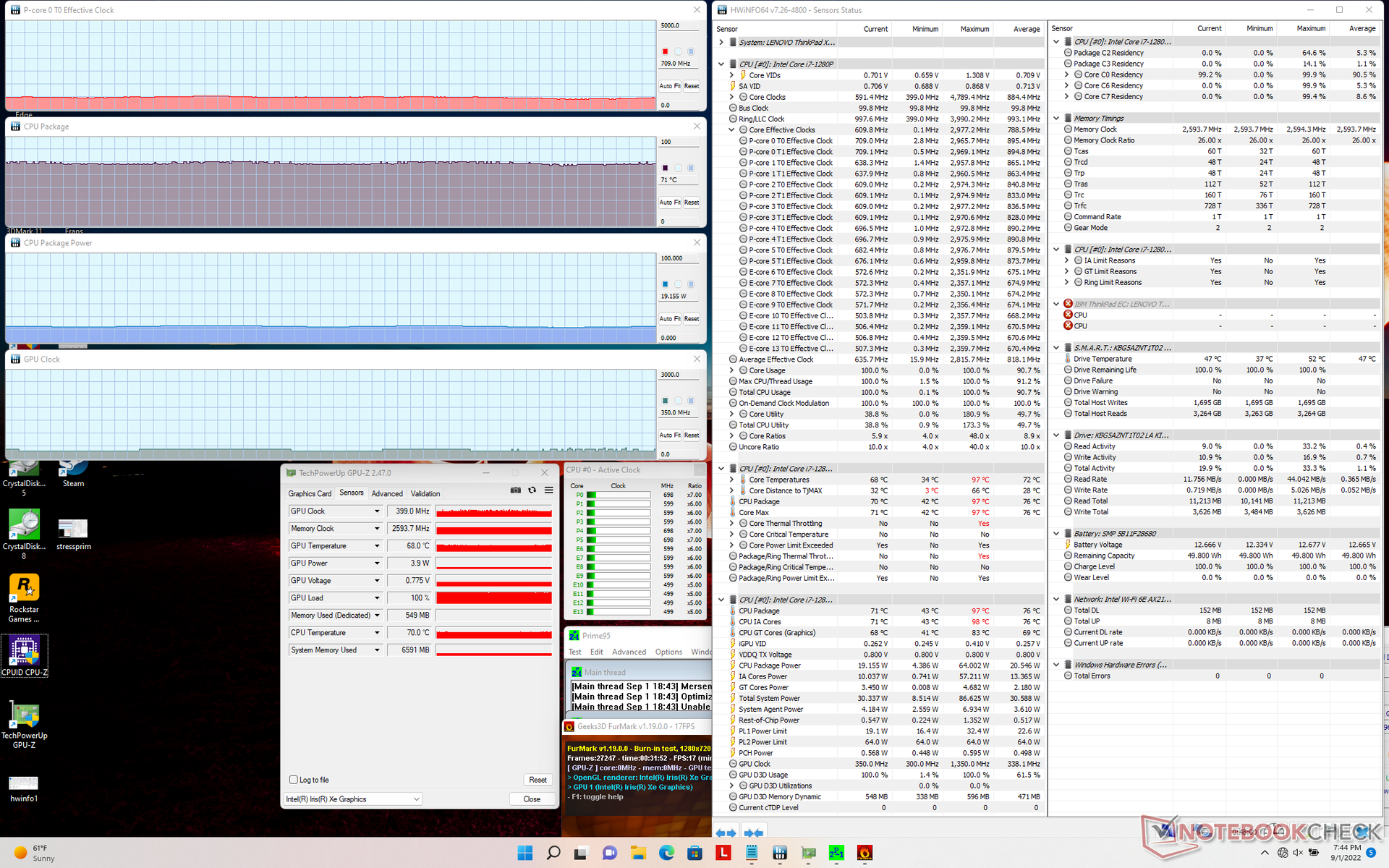This screenshot has height=868, width=1389.
Task: Click HWiNFO shrink columns arrows icon
Action: click(753, 833)
